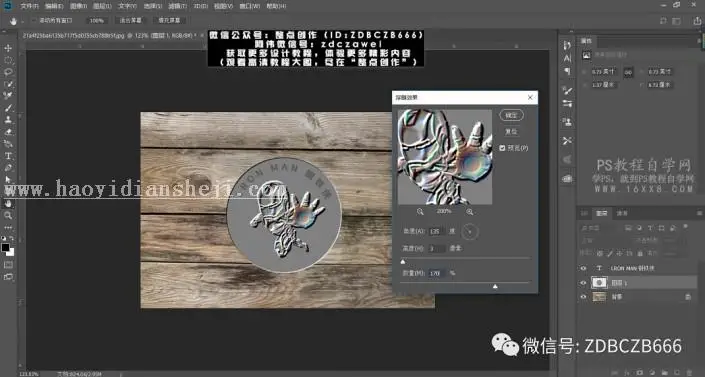Reset default foreground and background colors
The height and width of the screenshot is (377, 705).
pyautogui.click(x=4, y=238)
